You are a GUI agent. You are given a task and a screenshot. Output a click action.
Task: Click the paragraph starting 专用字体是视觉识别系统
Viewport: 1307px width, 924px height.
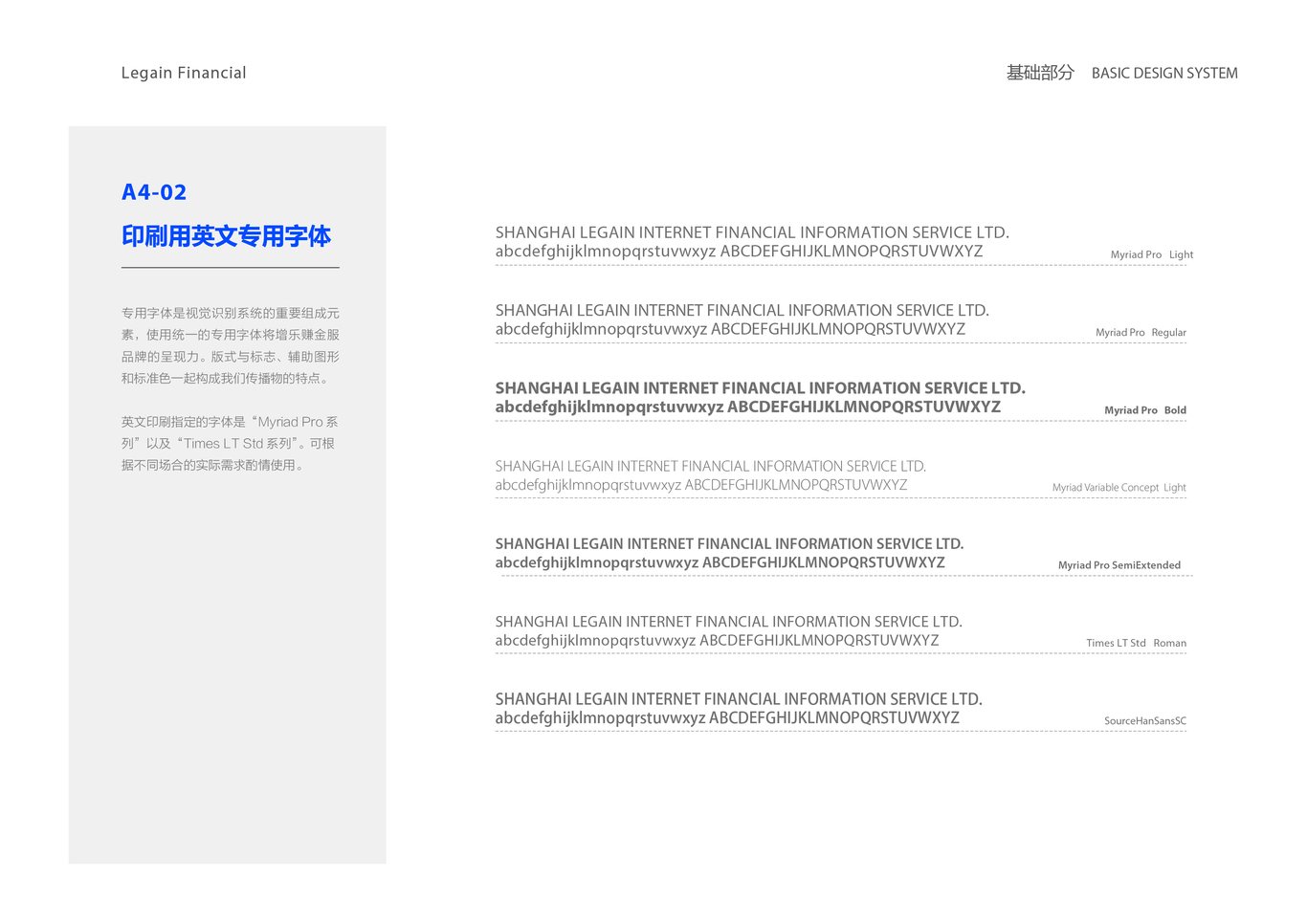[231, 345]
